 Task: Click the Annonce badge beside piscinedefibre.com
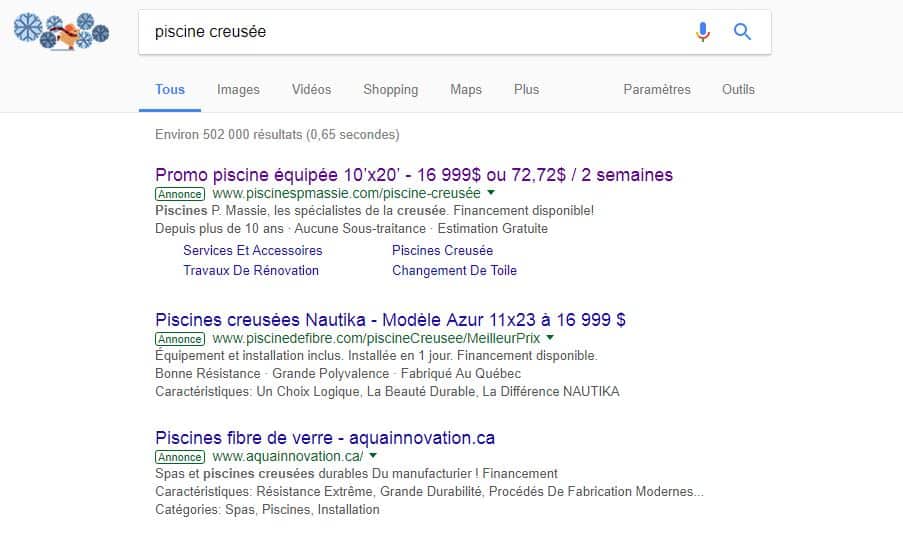(x=180, y=339)
